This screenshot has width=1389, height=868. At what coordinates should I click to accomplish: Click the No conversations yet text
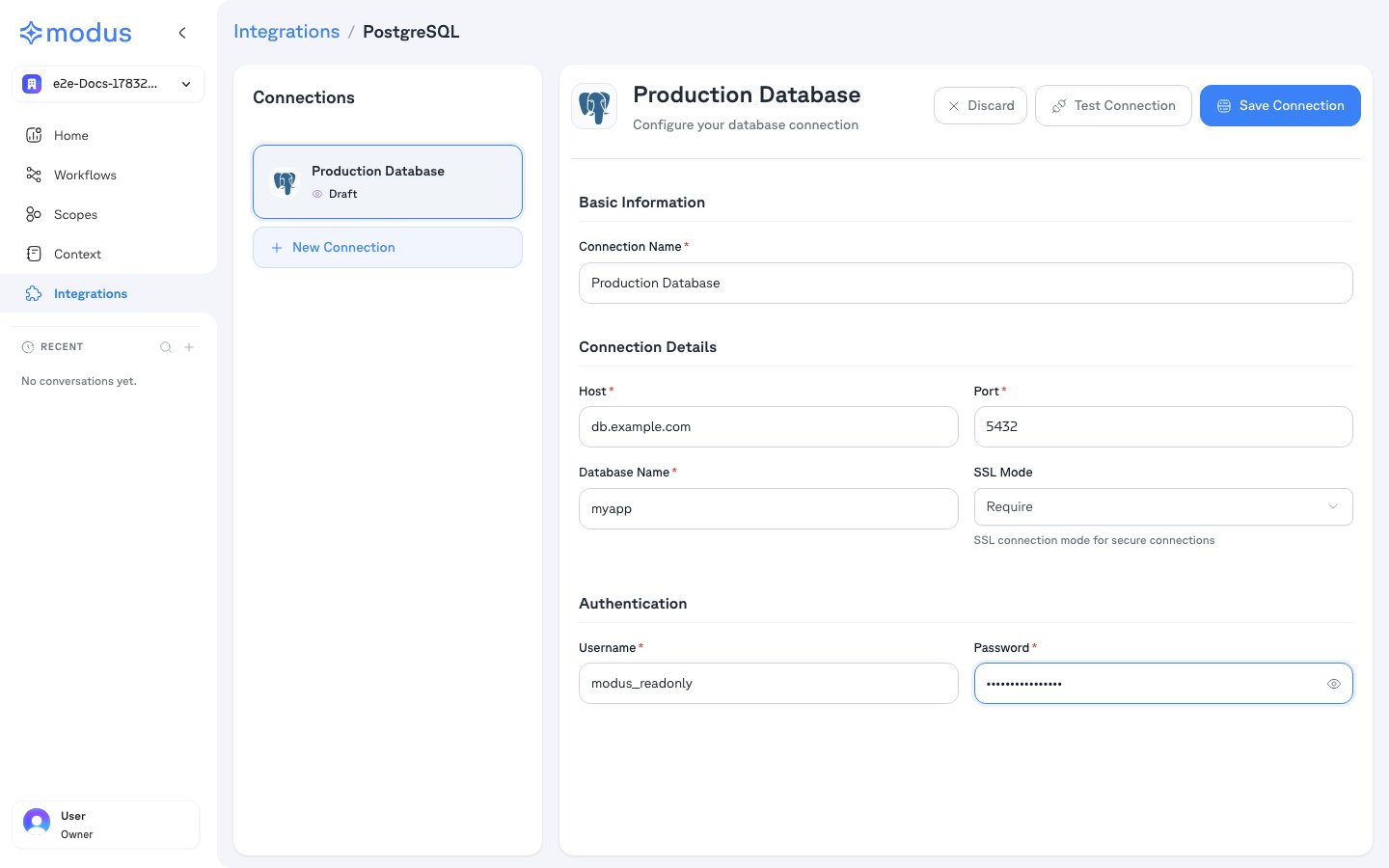tap(79, 381)
